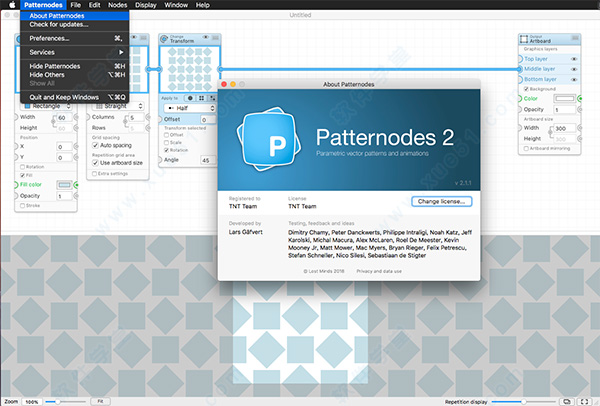Toggle the Use artboard size checkbox

click(95, 163)
